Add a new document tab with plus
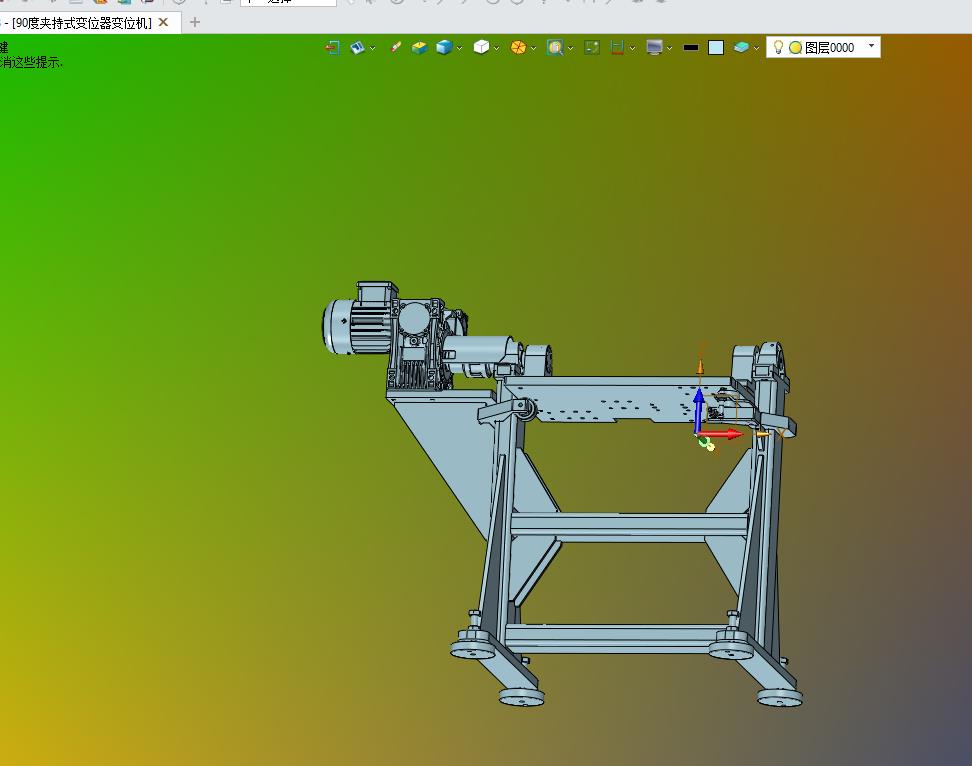Image resolution: width=972 pixels, height=766 pixels. pyautogui.click(x=195, y=22)
